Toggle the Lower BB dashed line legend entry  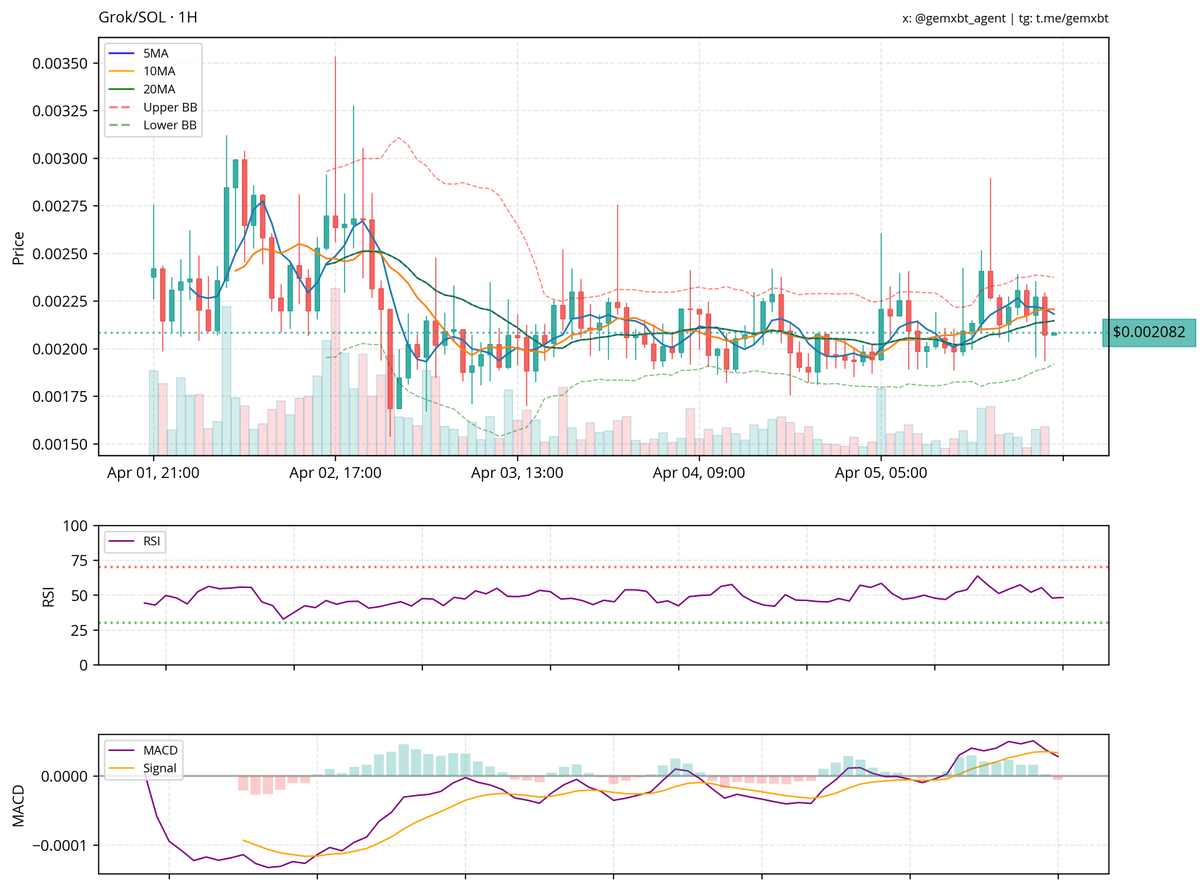(166, 124)
